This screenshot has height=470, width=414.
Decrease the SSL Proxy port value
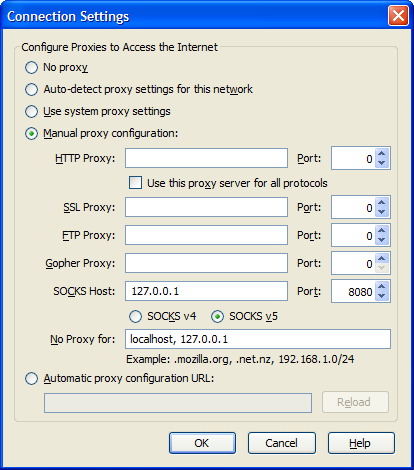tap(382, 212)
